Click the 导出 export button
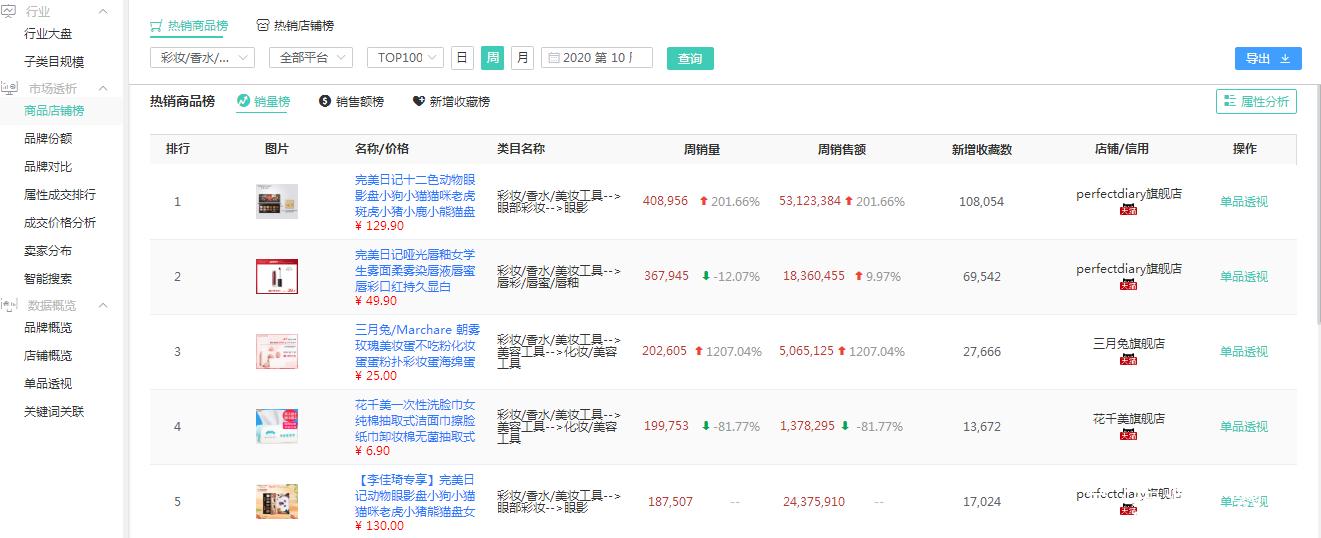Viewport: 1321px width, 538px height. (x=1268, y=59)
